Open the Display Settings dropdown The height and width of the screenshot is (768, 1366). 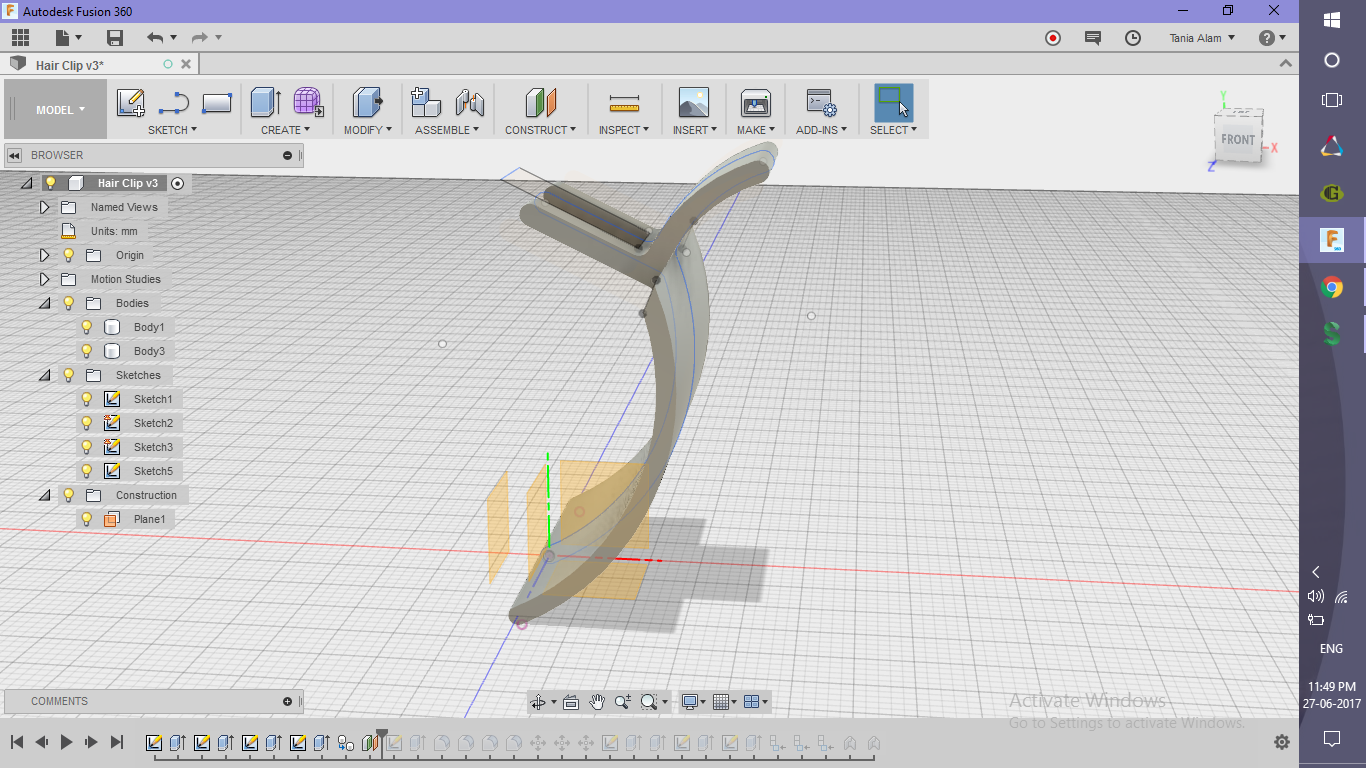pyautogui.click(x=693, y=702)
